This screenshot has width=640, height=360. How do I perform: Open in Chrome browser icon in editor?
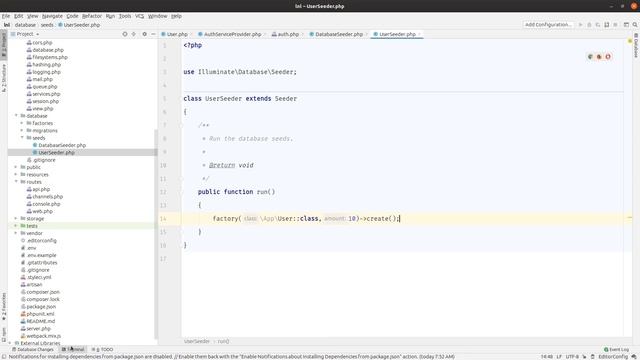coord(590,57)
